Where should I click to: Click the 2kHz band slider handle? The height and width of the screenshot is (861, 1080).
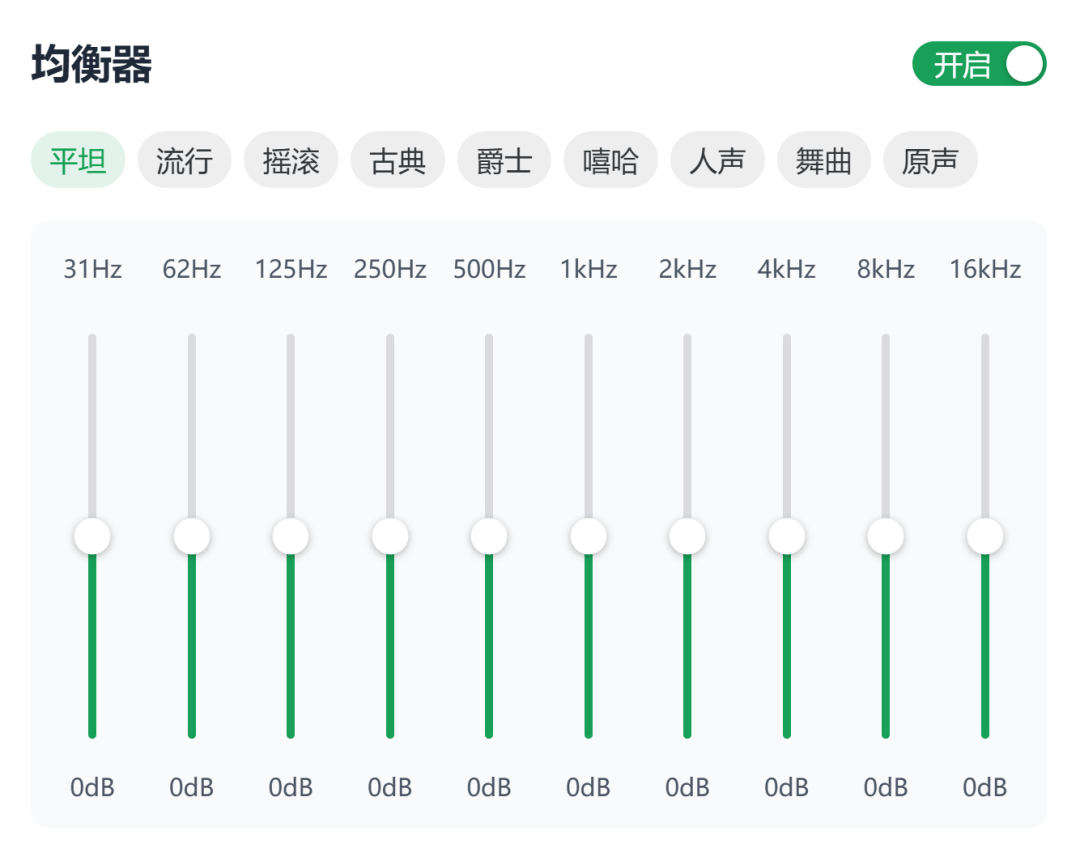(x=687, y=536)
